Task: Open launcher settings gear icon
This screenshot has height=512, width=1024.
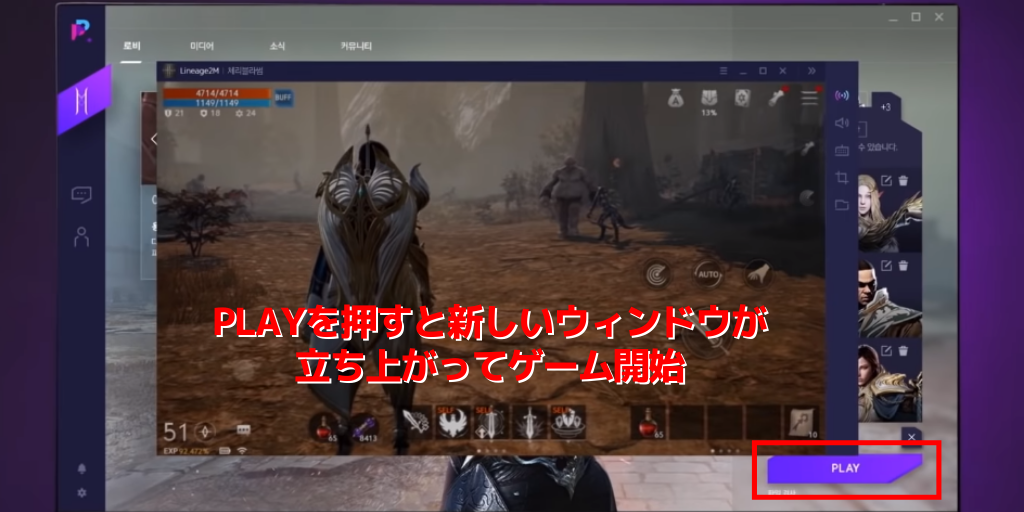Action: pyautogui.click(x=82, y=492)
